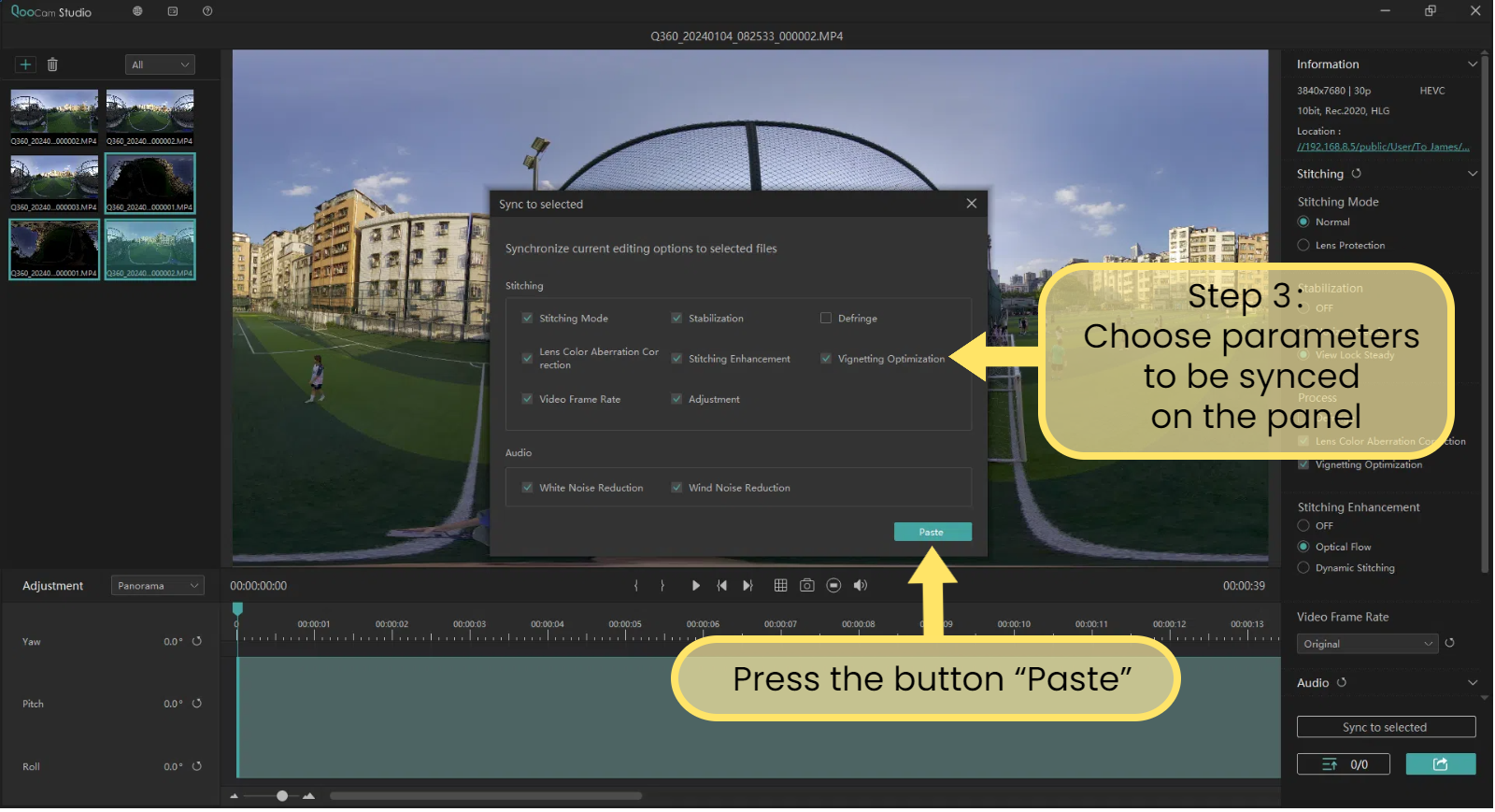This screenshot has height=812, width=1495.
Task: Click the teal export icon button
Action: coord(1440,764)
